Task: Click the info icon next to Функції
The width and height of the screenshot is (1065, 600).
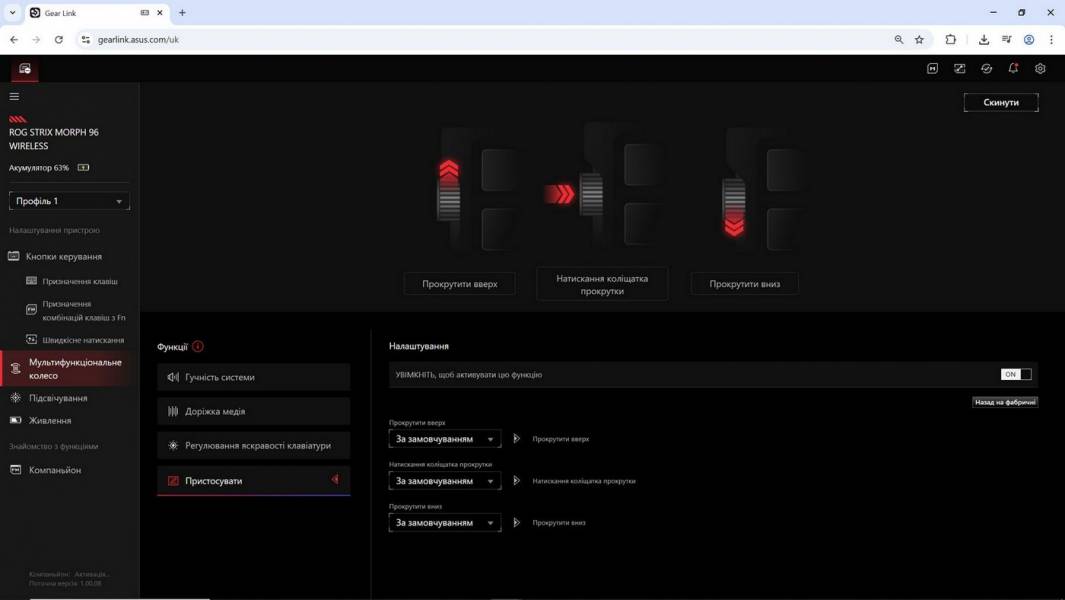Action: [x=198, y=347]
